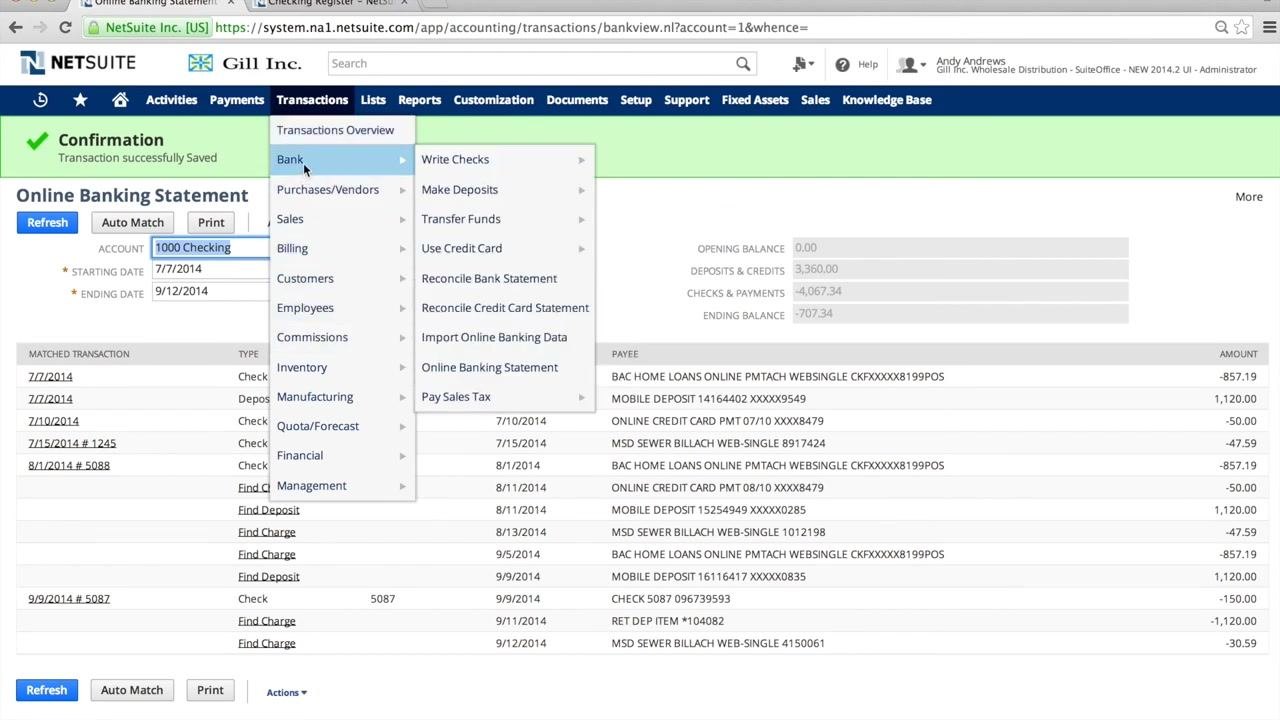Click the top Auto Match button
The height and width of the screenshot is (720, 1280).
[x=132, y=223]
